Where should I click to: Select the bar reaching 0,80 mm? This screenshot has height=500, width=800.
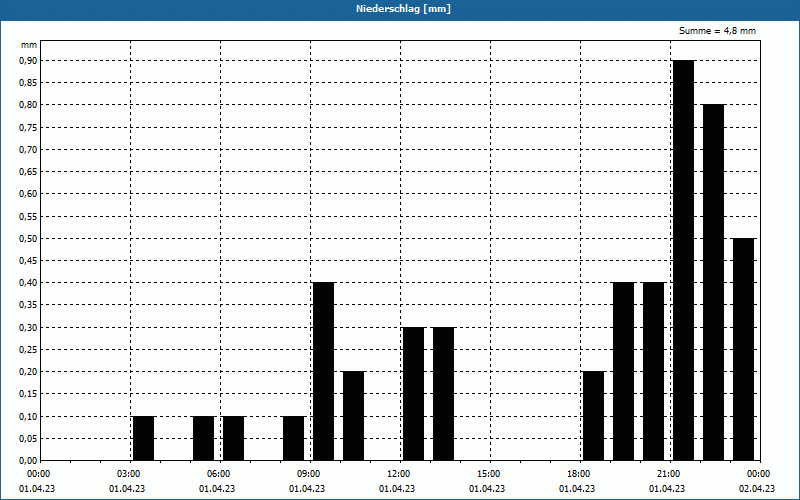pos(714,283)
